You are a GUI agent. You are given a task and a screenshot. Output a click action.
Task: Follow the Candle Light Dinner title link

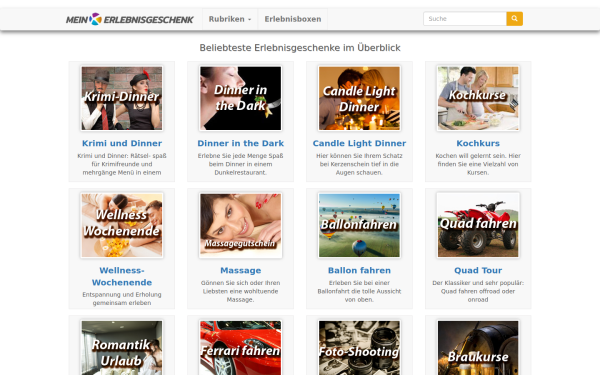point(359,143)
